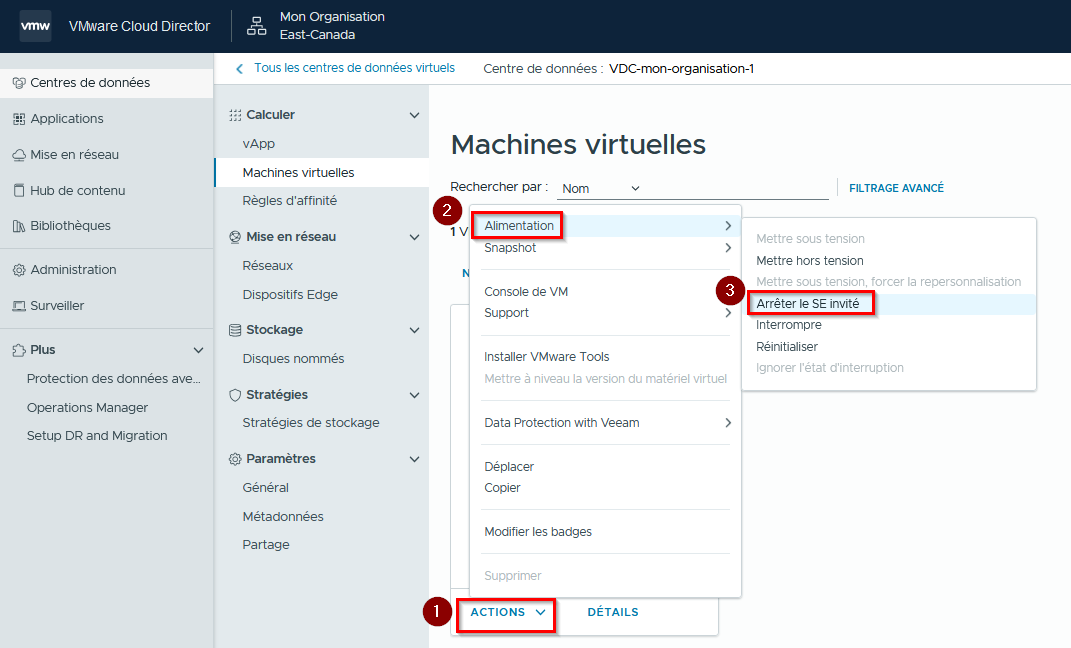
Task: Click VDC-mon-organisation-1 datacenter name
Action: pyautogui.click(x=682, y=69)
